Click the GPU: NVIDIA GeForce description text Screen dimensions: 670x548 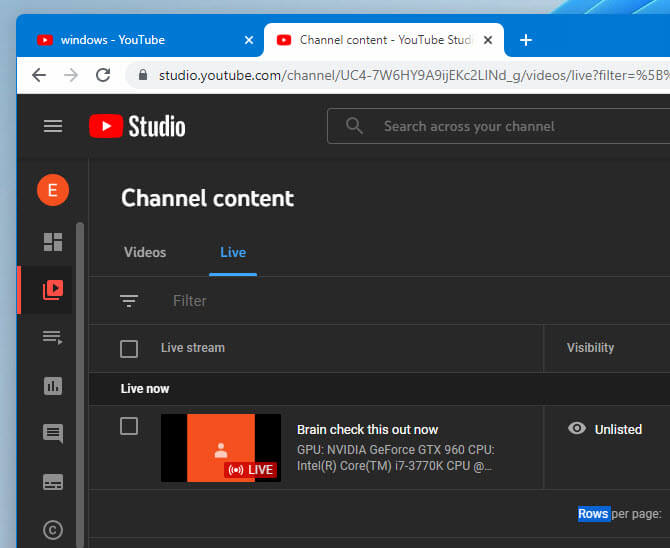(x=396, y=458)
